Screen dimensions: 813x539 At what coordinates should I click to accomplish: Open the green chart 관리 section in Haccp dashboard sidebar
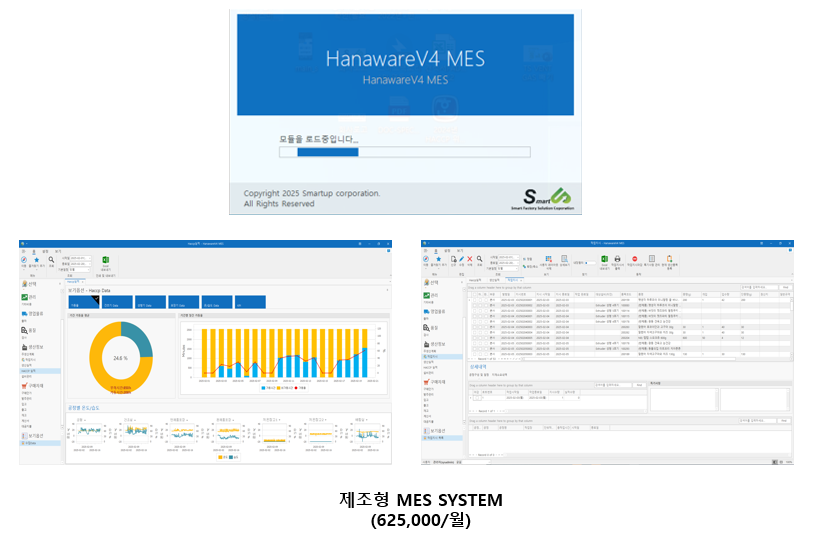point(29,297)
